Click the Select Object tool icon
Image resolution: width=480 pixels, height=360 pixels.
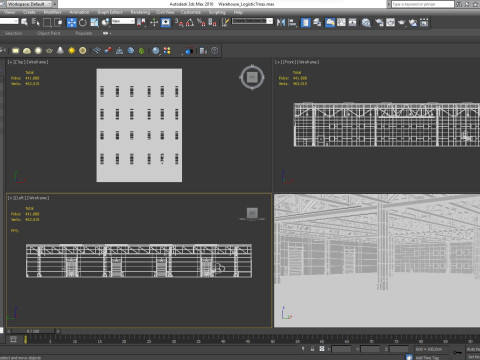coord(24,22)
